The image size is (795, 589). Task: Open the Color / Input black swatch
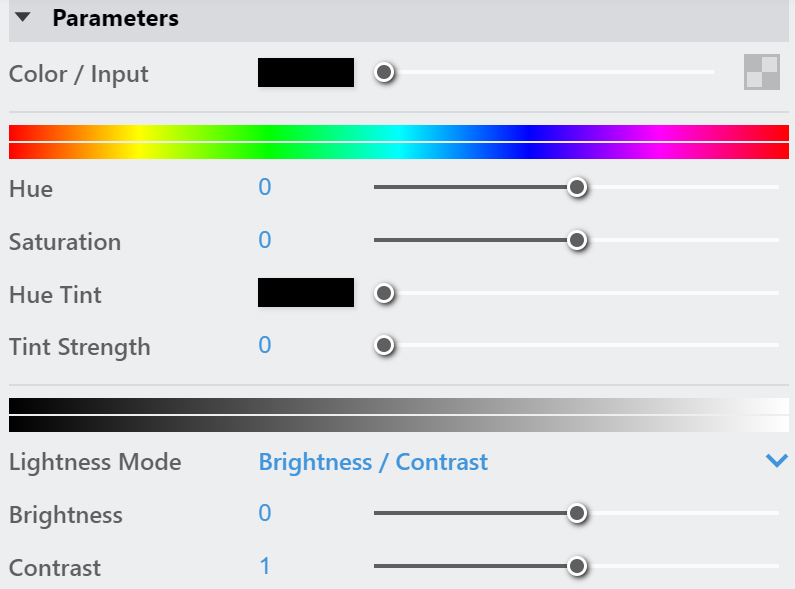point(306,72)
